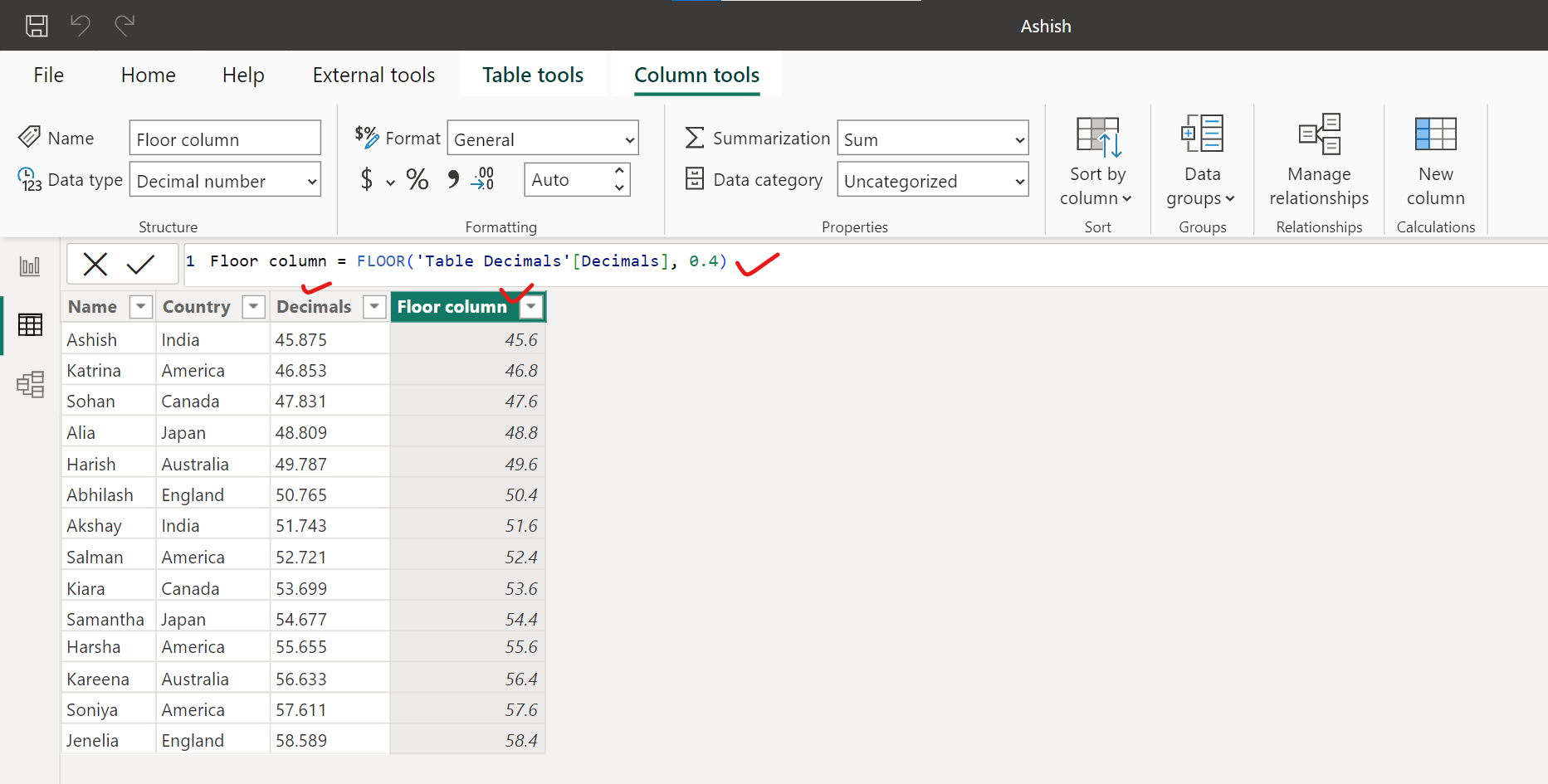Open Manage relationships
1548x784 pixels.
point(1319,163)
